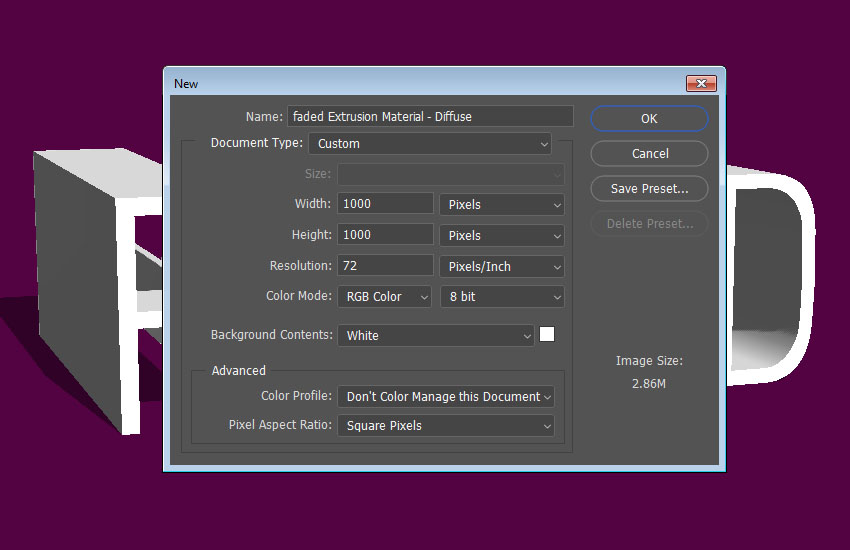Expand the Pixel Aspect Ratio dropdown

[x=446, y=426]
